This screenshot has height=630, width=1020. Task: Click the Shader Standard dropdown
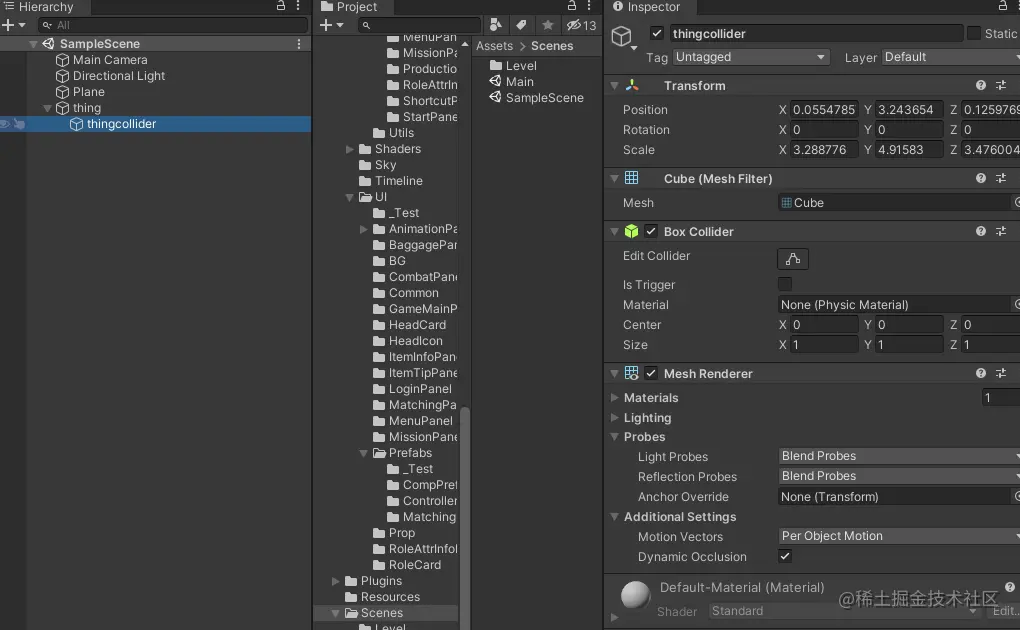coord(844,611)
